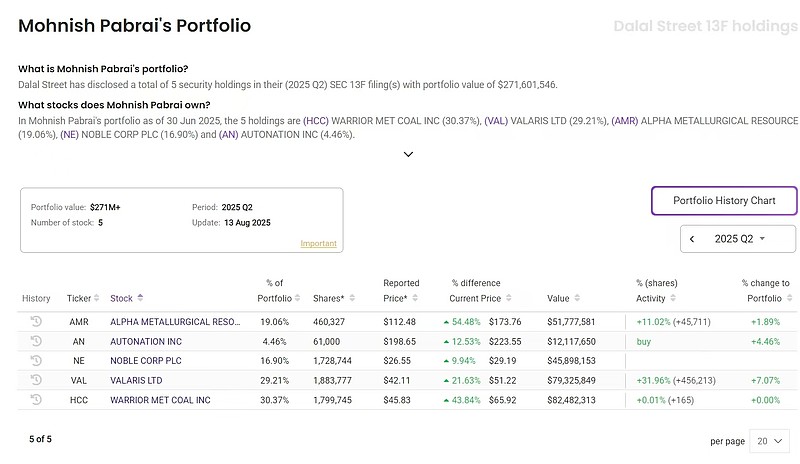Open ALPHA METALLURGICAL stock link
Viewport: 800px width, 464px height.
coord(175,322)
